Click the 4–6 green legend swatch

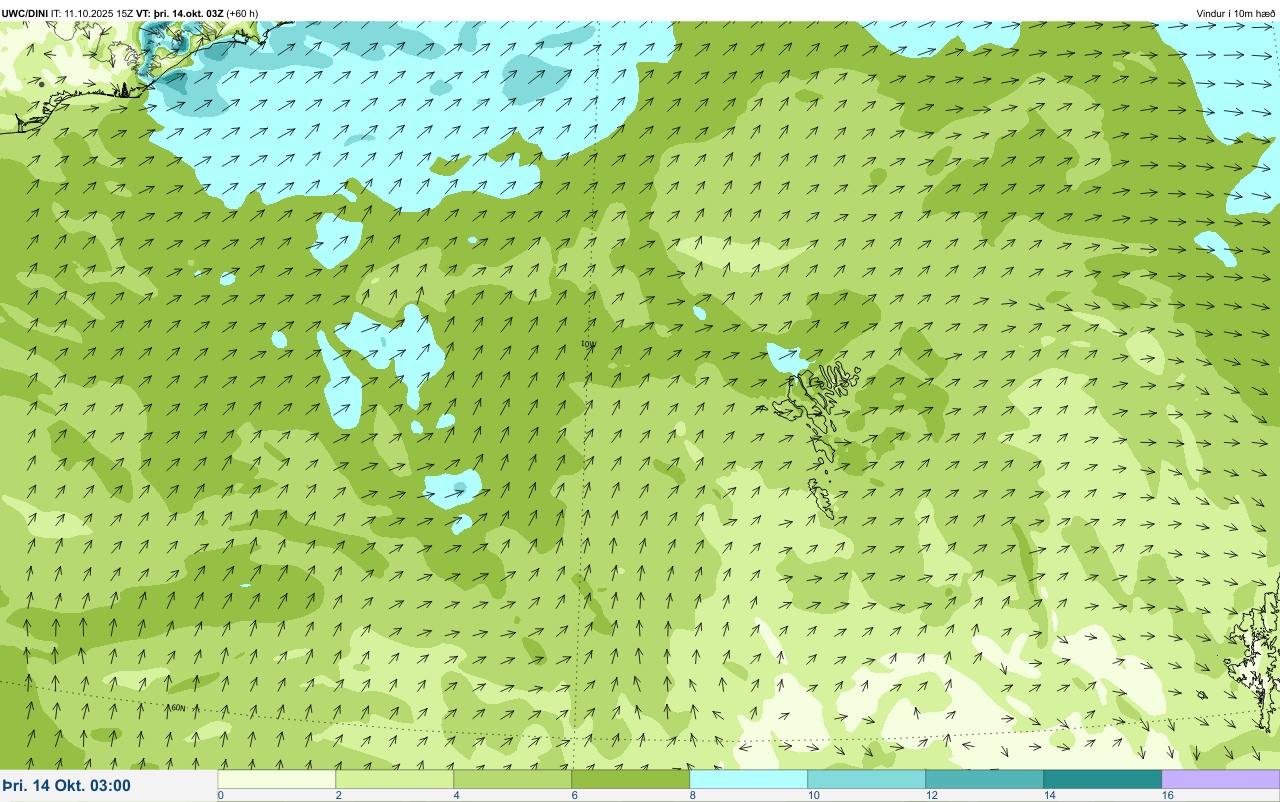pos(513,779)
